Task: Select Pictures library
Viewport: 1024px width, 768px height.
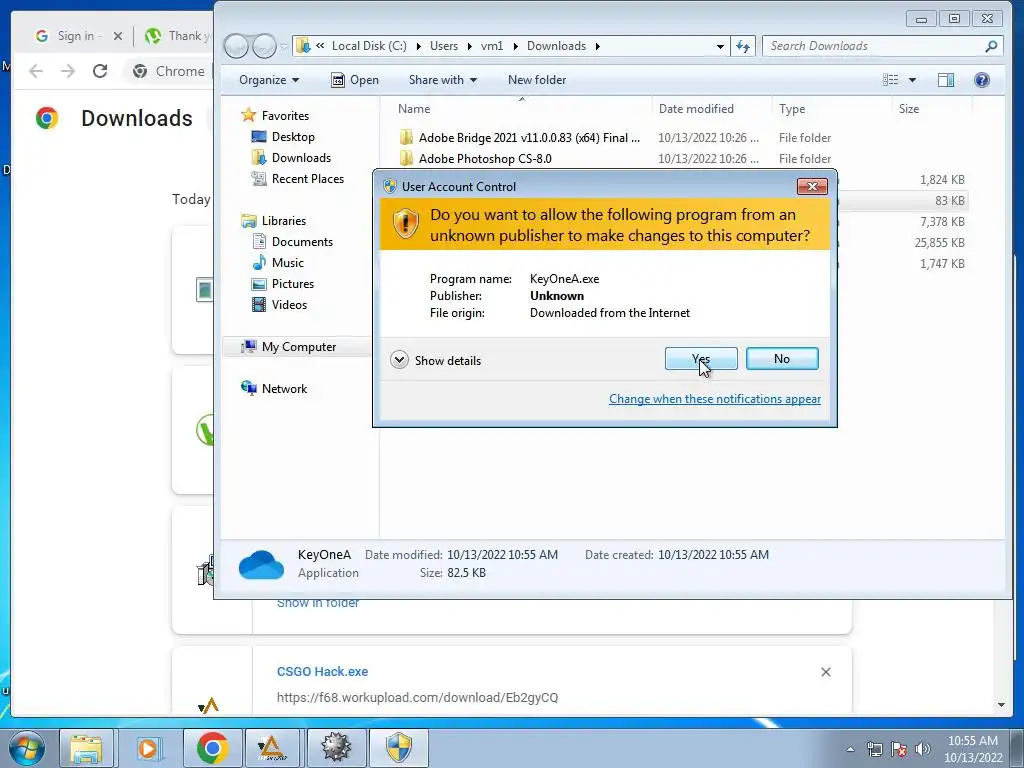Action: (293, 283)
